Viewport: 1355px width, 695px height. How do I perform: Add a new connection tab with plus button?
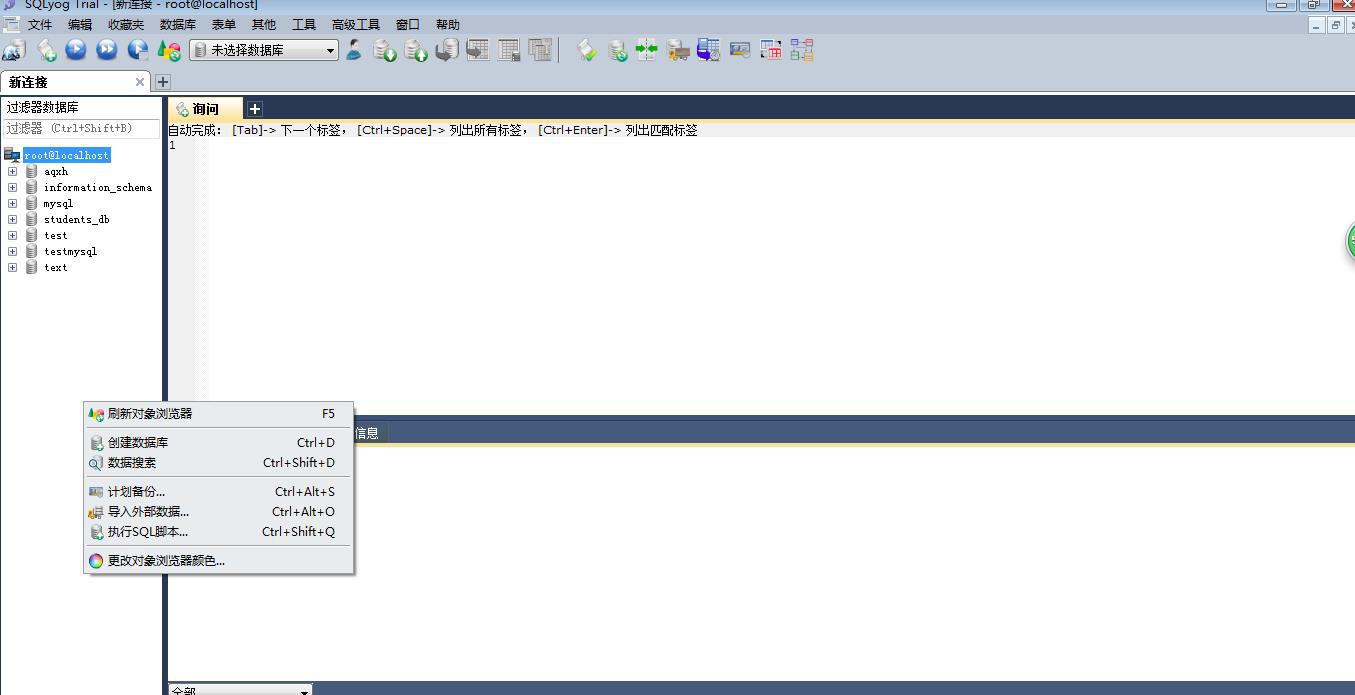click(163, 82)
